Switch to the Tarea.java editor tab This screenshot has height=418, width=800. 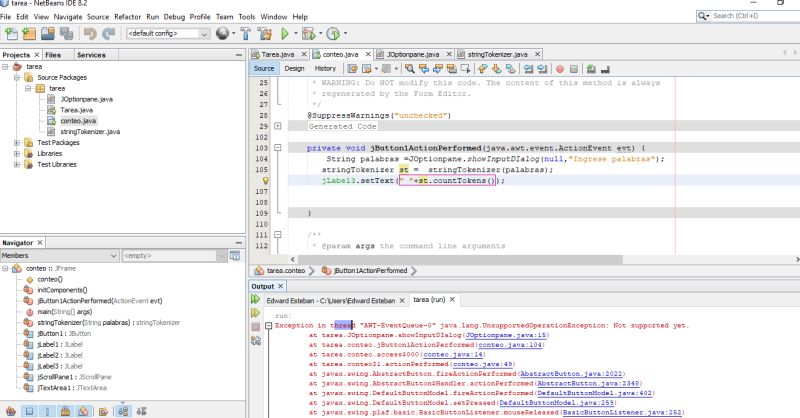[278, 54]
